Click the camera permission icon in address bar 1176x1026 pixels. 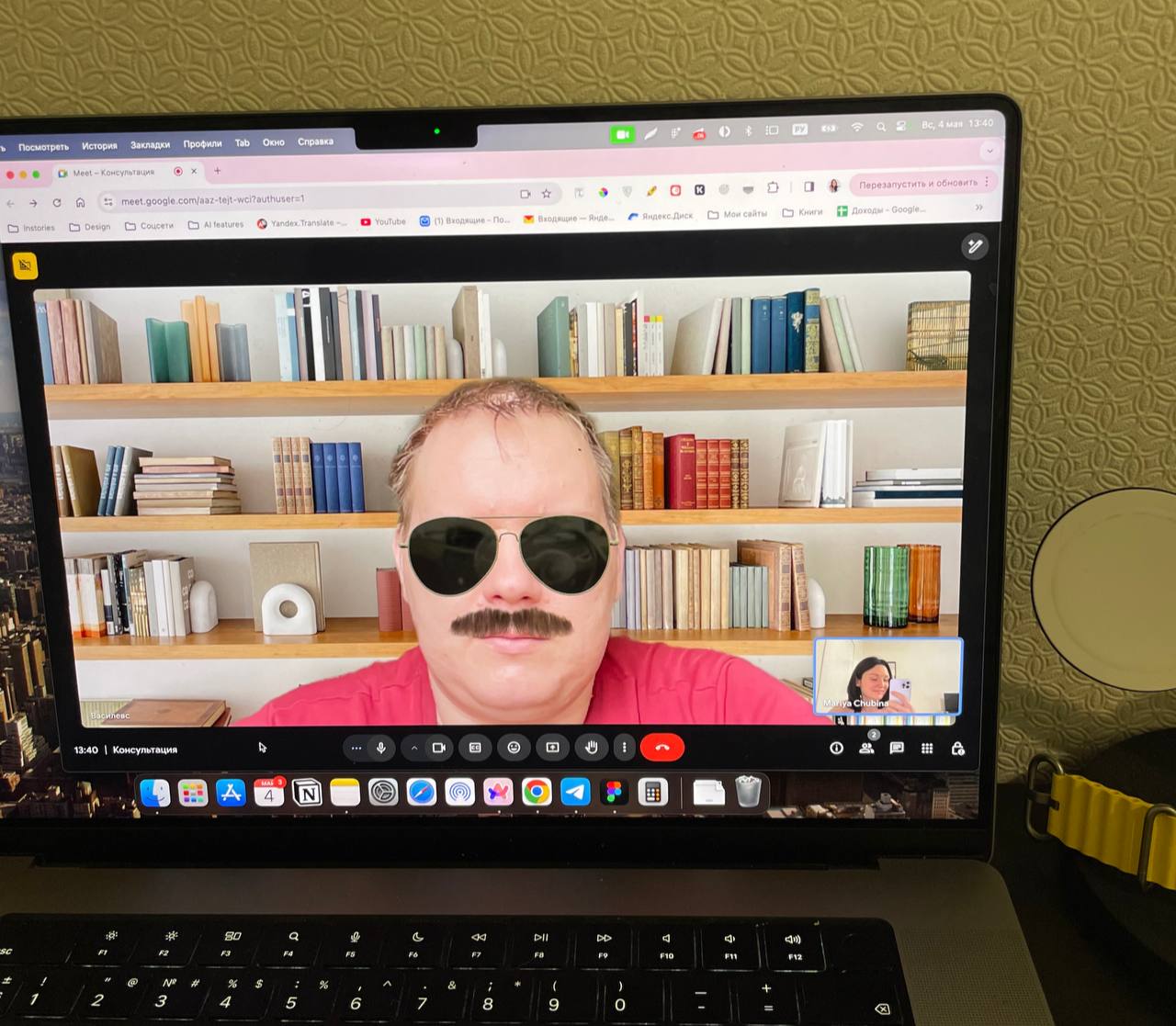526,194
